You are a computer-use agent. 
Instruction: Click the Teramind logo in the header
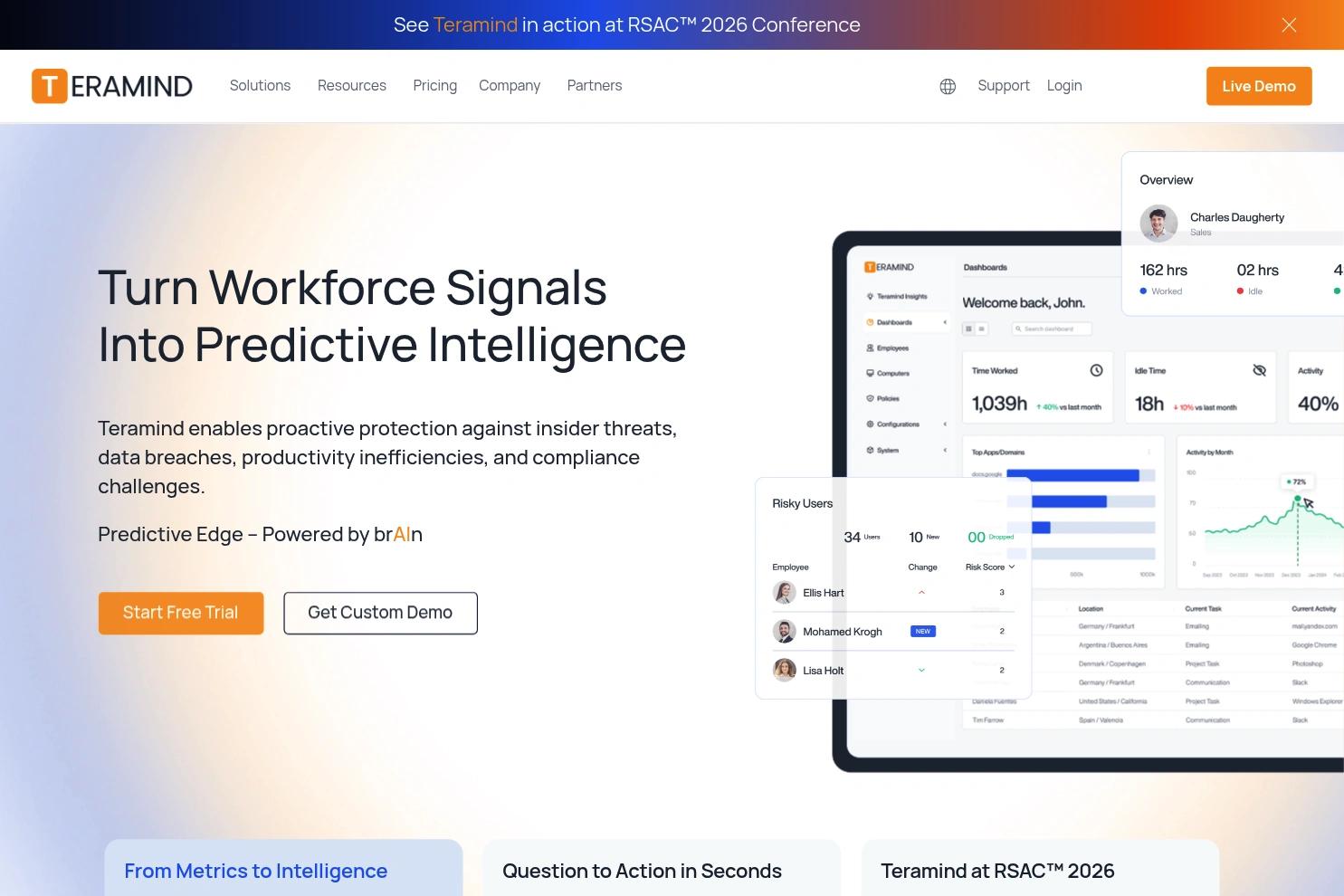click(112, 86)
